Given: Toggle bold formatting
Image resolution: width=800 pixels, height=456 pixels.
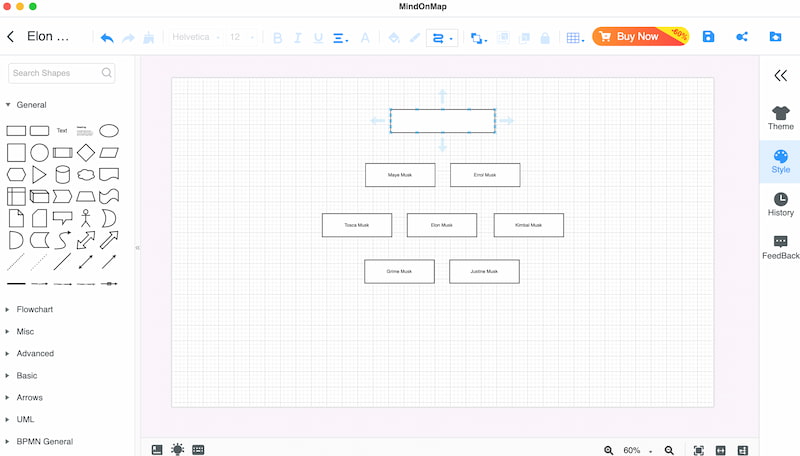Looking at the screenshot, I should click(278, 38).
